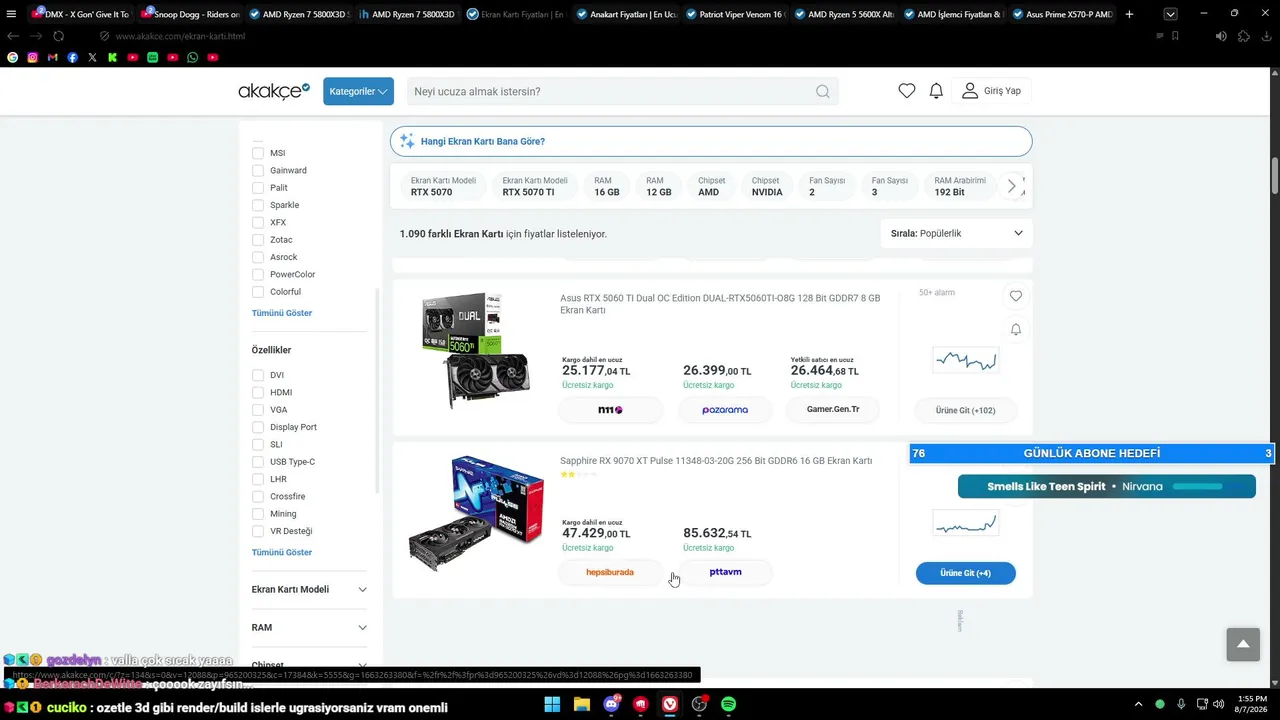Switch to the DMX - X Gon' Give It To tab
The width and height of the screenshot is (1280, 720).
(82, 14)
